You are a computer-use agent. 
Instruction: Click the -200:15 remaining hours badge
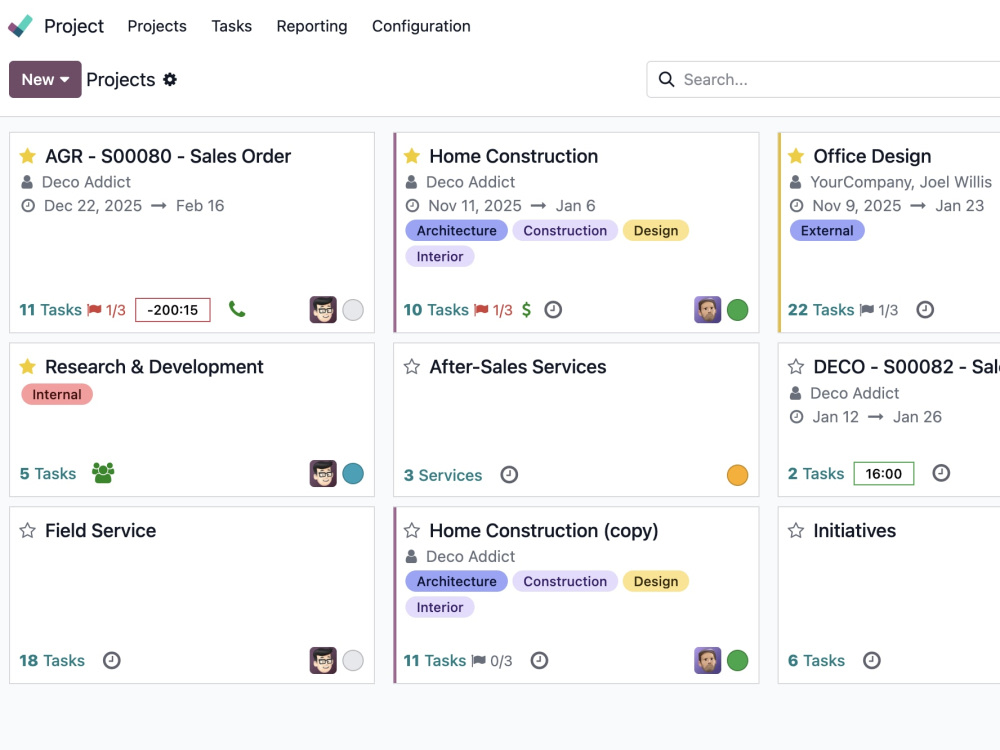[x=173, y=310]
